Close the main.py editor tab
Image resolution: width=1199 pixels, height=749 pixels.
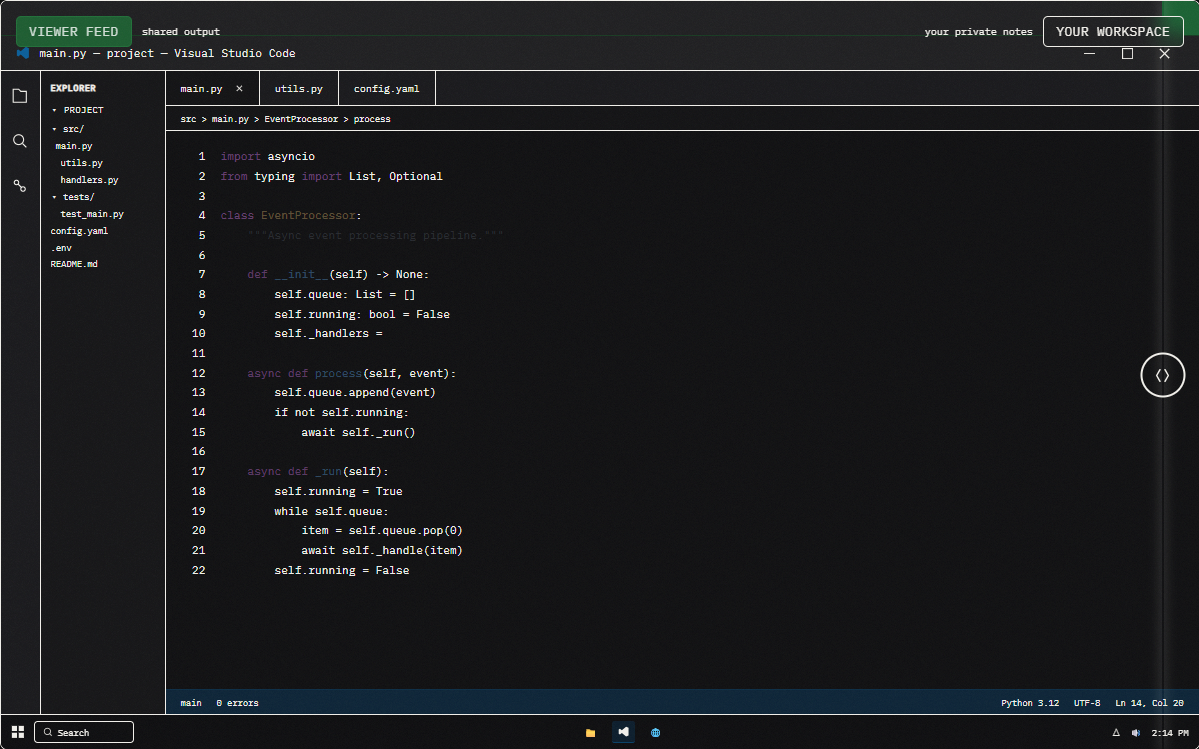pyautogui.click(x=239, y=88)
